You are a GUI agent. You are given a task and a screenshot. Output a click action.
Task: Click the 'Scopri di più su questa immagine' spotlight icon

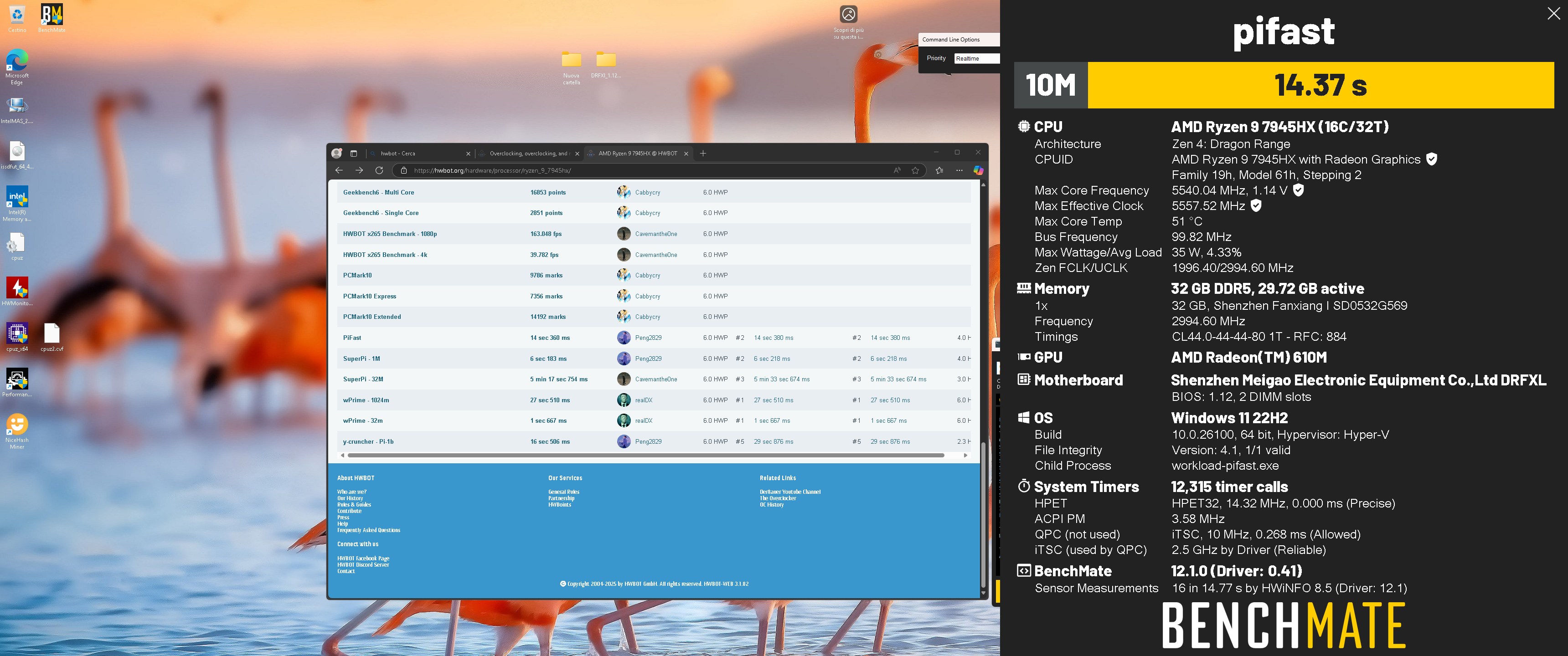coord(849,22)
